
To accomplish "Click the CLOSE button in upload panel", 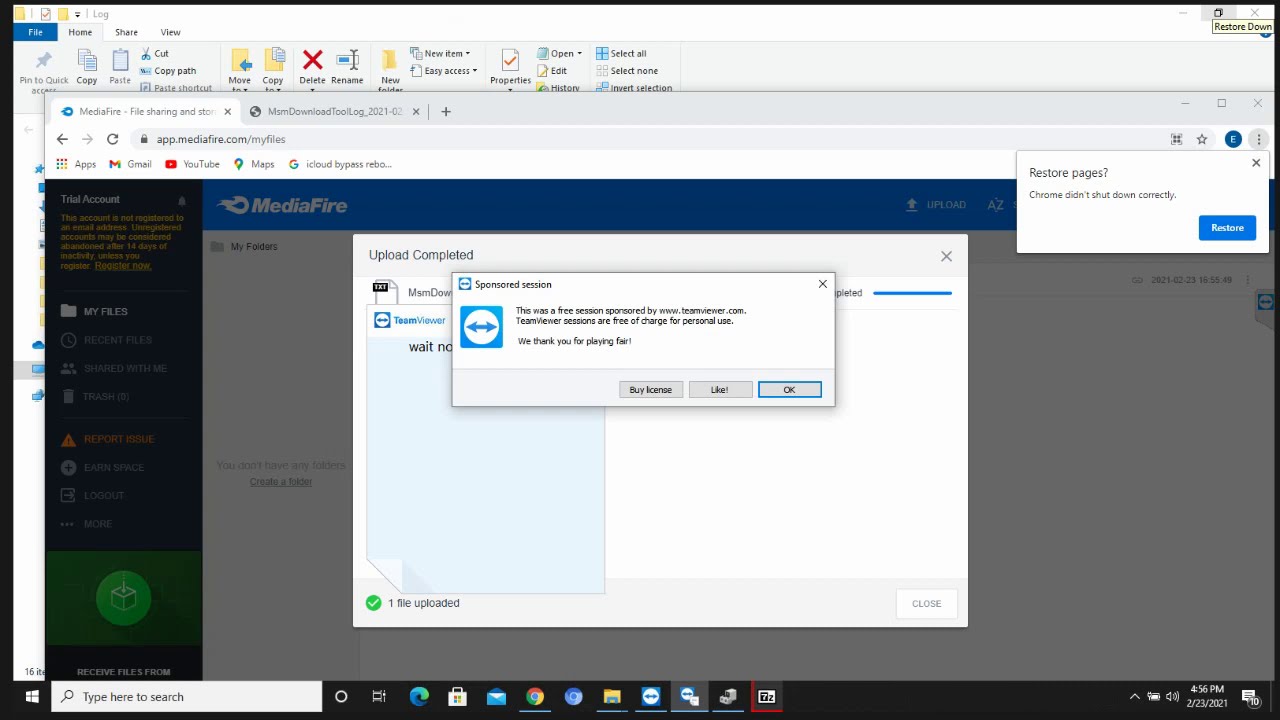I will click(926, 604).
